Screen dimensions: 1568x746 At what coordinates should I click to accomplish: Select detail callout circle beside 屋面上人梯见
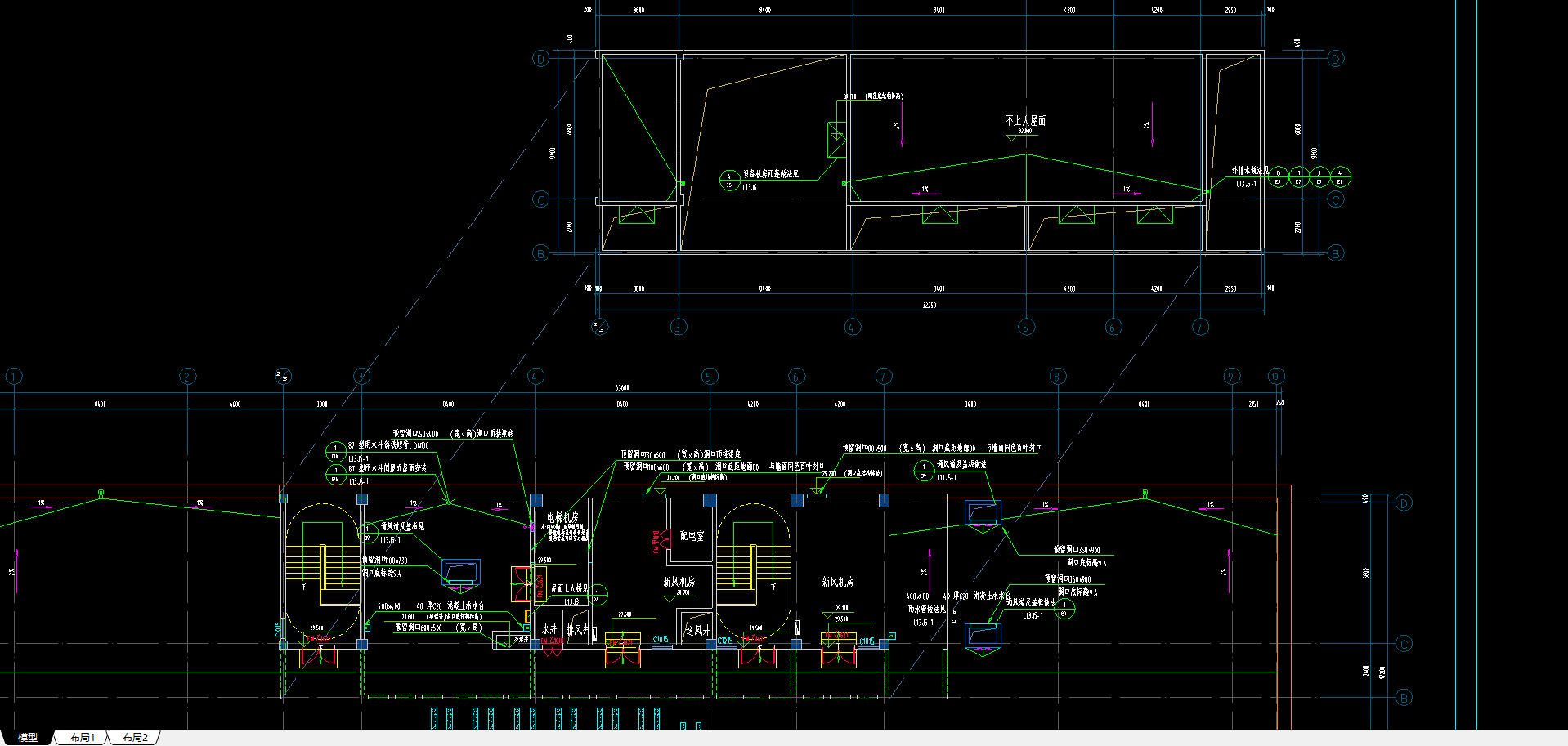click(598, 594)
